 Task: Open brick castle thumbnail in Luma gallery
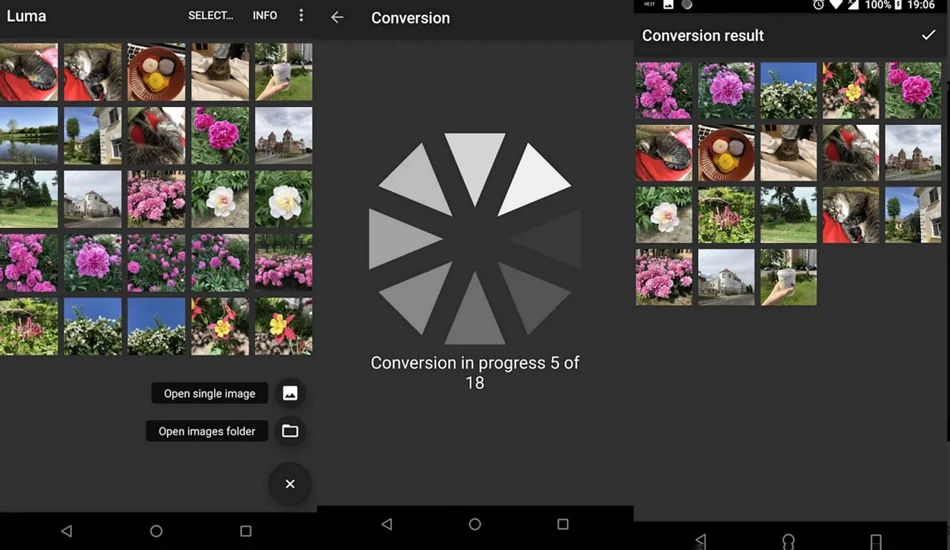click(x=284, y=136)
